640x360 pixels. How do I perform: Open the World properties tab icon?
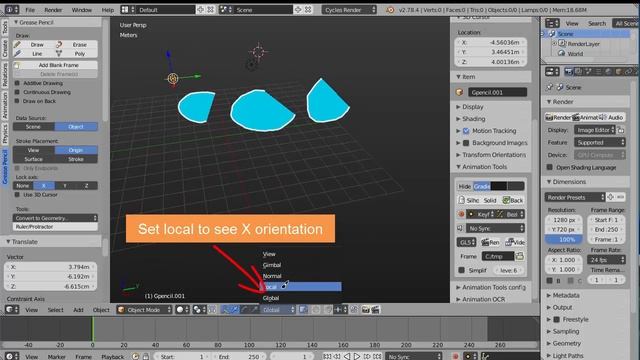click(608, 72)
